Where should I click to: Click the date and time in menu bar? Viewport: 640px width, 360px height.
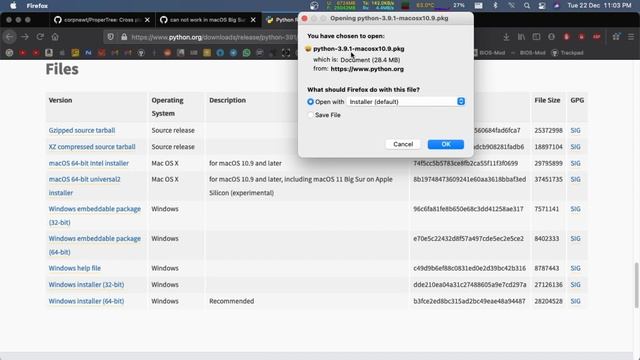click(x=599, y=6)
